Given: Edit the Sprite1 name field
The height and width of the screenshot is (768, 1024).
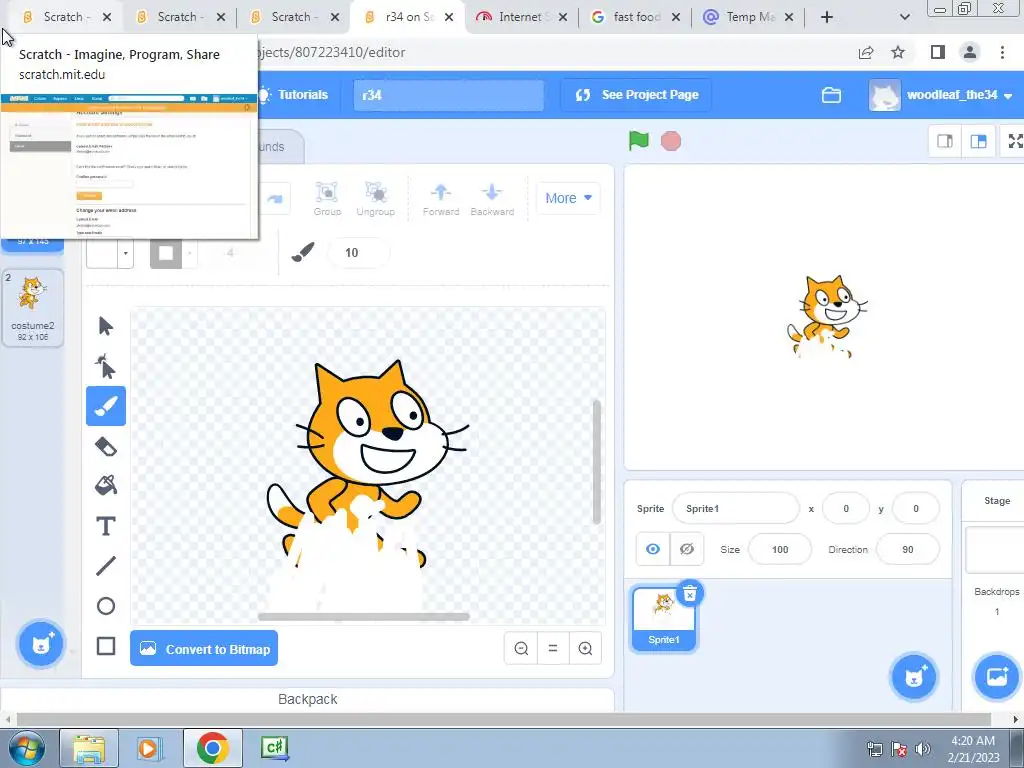Looking at the screenshot, I should [735, 508].
